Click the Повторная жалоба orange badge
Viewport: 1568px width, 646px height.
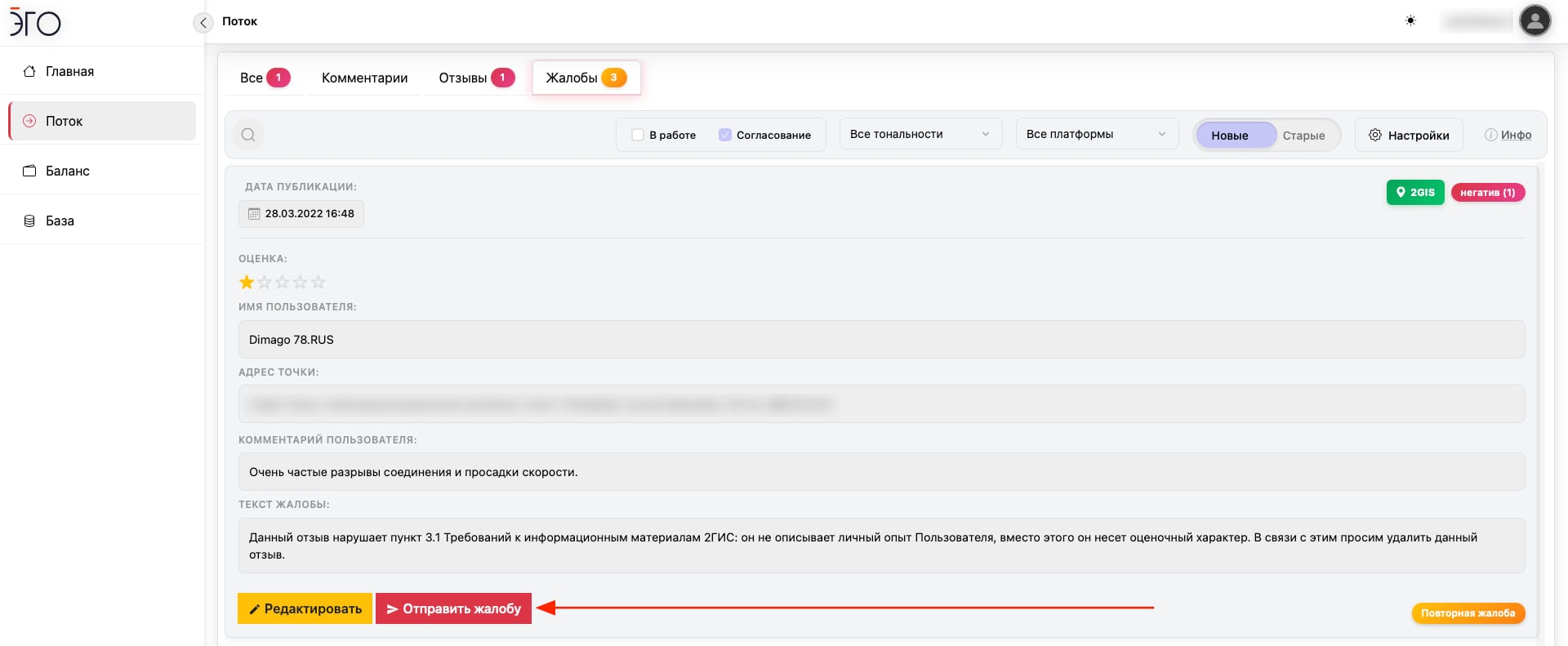(x=1468, y=613)
